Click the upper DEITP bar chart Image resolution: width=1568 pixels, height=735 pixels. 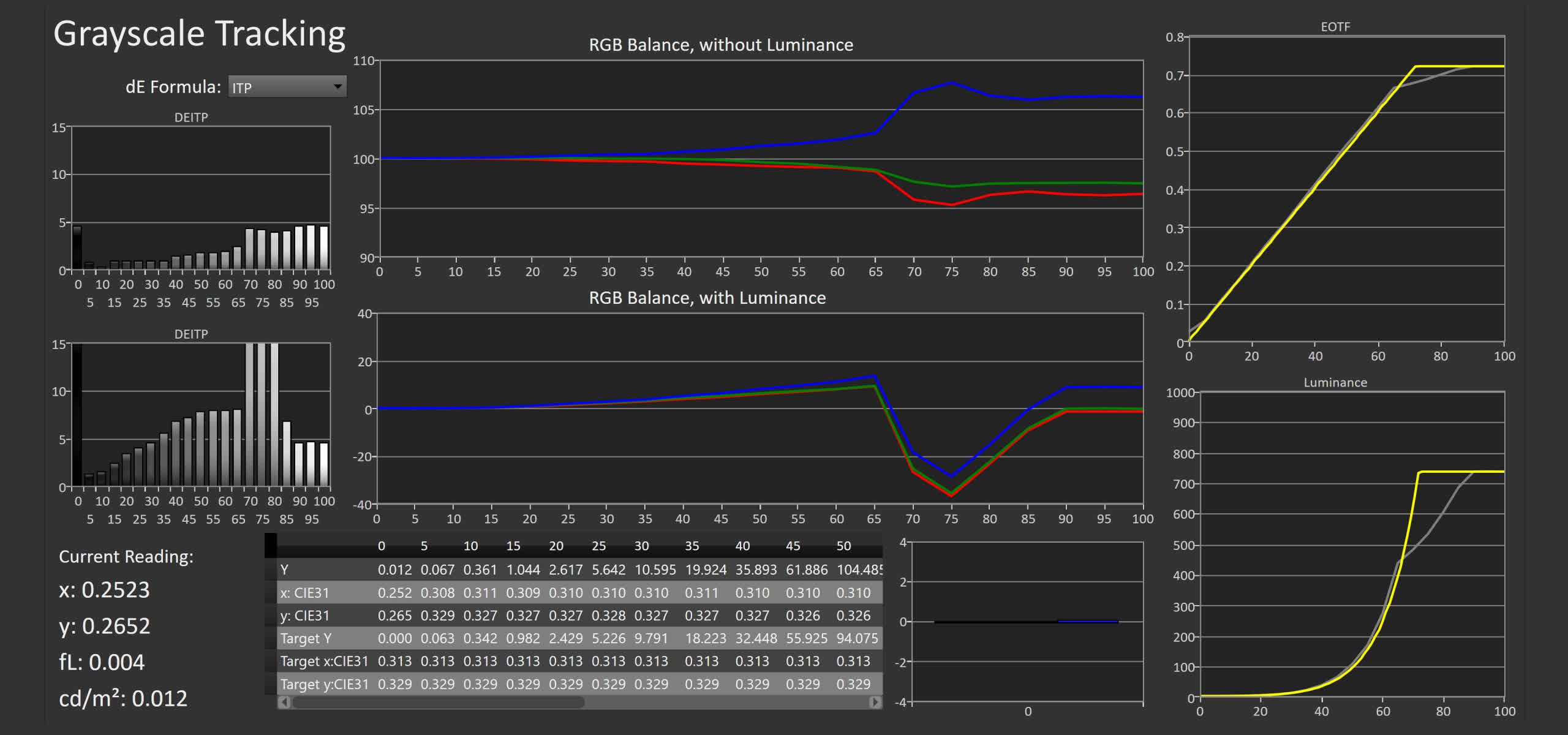[x=201, y=198]
